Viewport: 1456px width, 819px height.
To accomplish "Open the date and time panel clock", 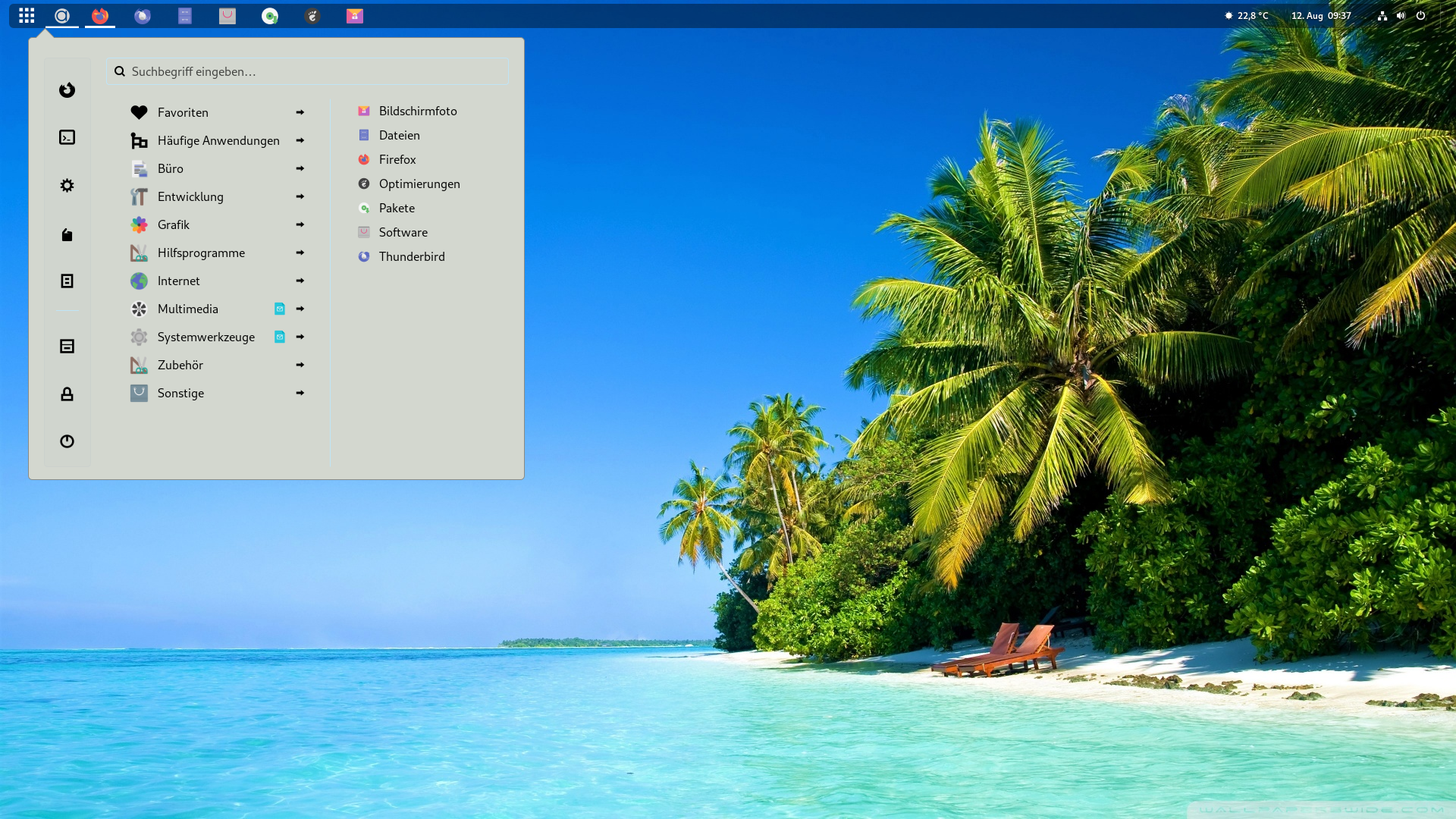I will 1321,16.
